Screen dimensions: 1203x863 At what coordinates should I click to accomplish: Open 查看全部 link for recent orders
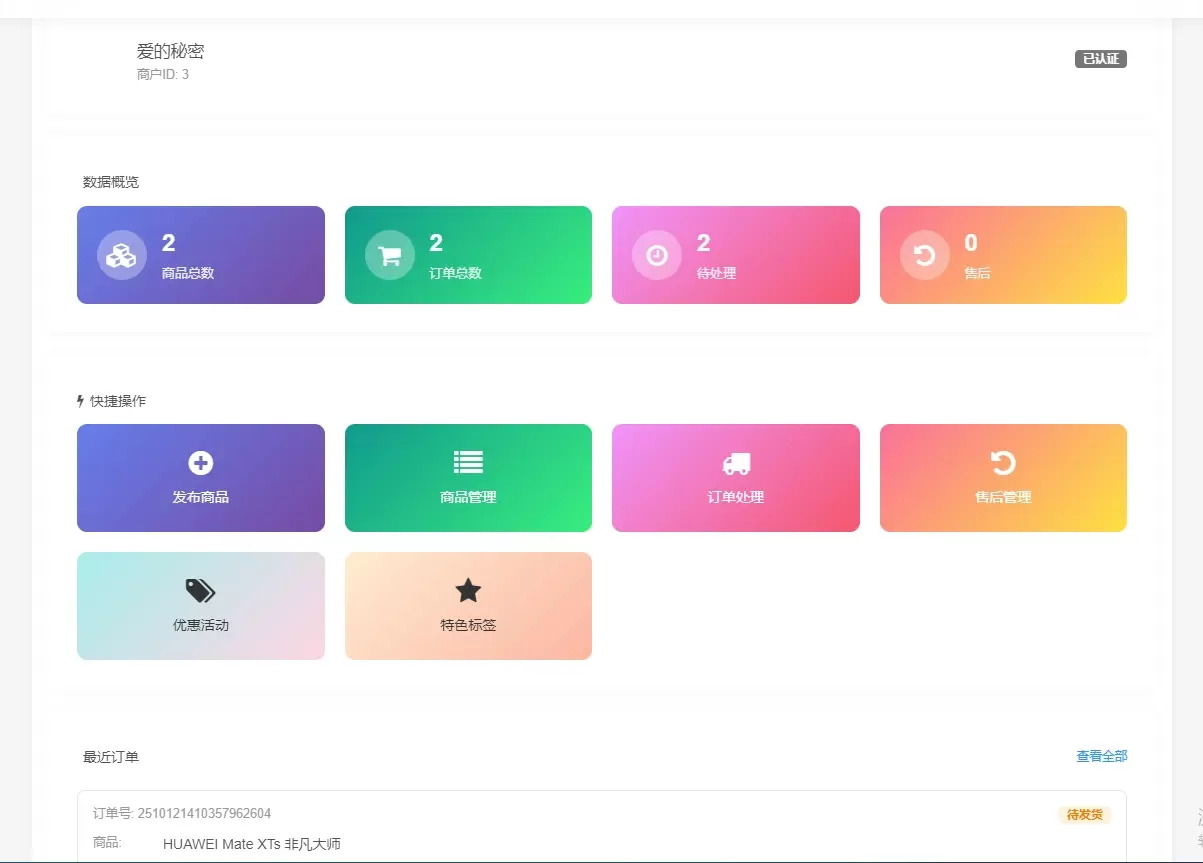1102,757
